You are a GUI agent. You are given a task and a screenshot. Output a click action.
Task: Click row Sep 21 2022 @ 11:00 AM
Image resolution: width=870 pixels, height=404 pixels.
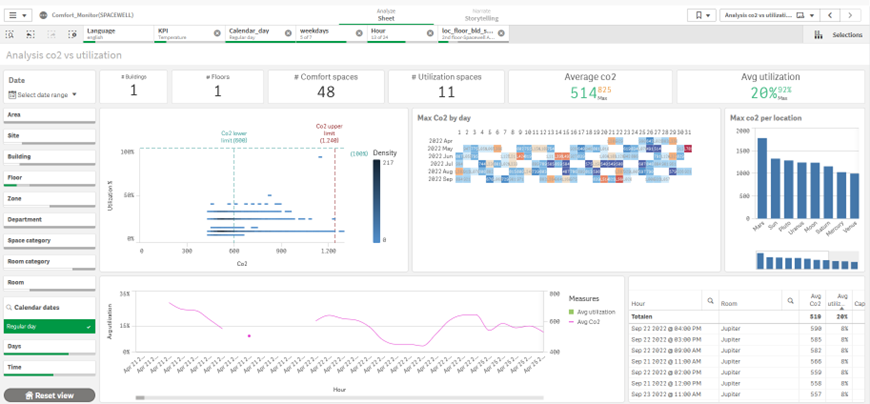[x=747, y=361]
